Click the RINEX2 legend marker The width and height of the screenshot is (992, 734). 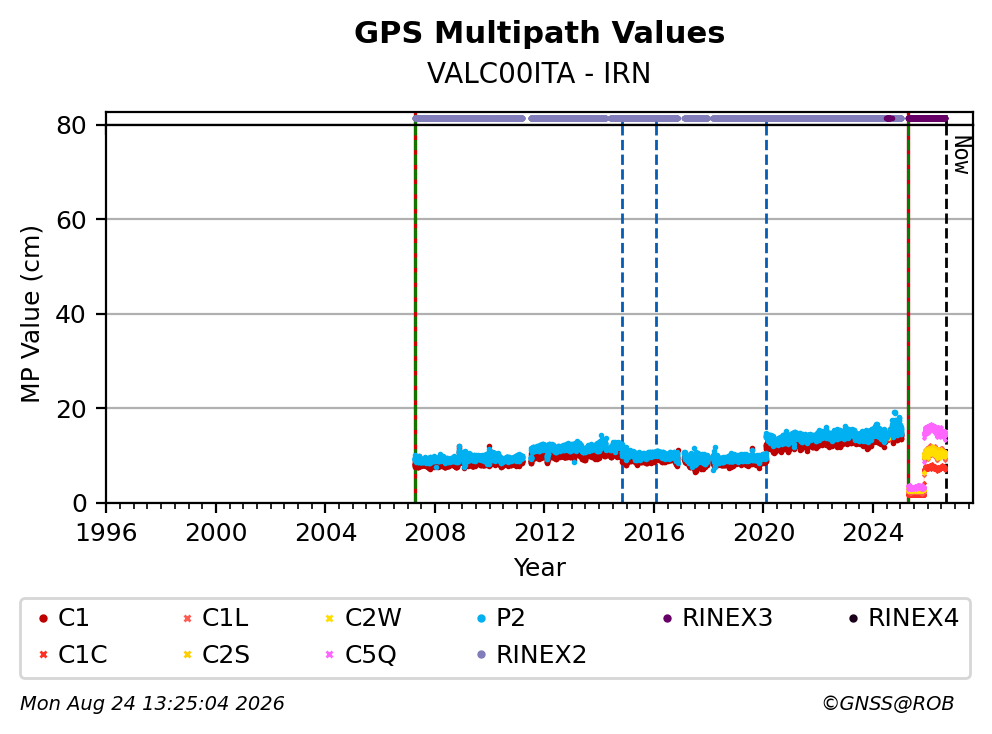[x=481, y=654]
